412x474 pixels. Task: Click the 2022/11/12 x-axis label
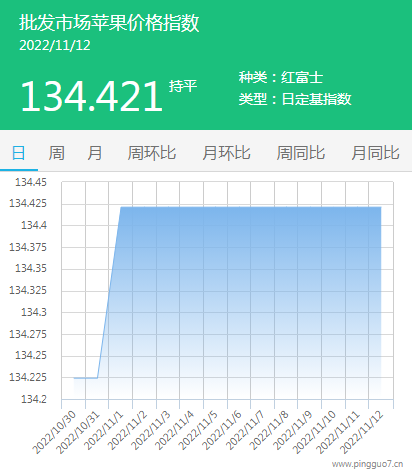click(362, 432)
